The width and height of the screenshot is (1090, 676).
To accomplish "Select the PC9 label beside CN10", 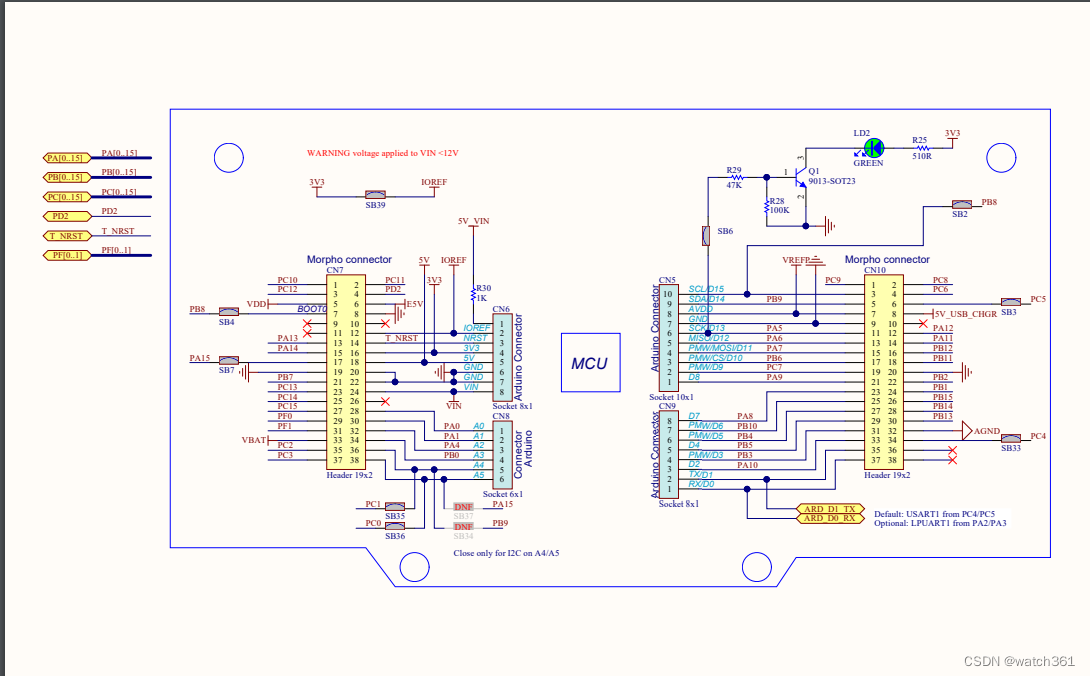I will [x=833, y=280].
